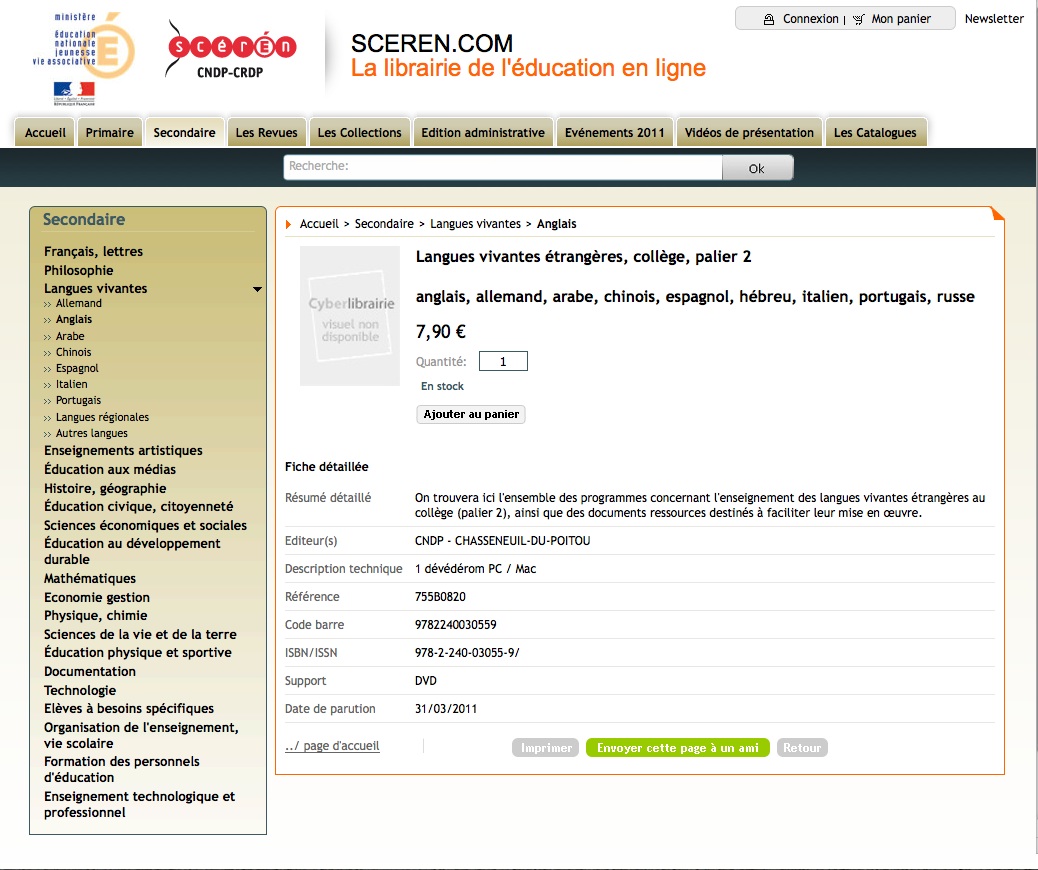Click the shopping cart icon beside Mon panier

coord(859,19)
